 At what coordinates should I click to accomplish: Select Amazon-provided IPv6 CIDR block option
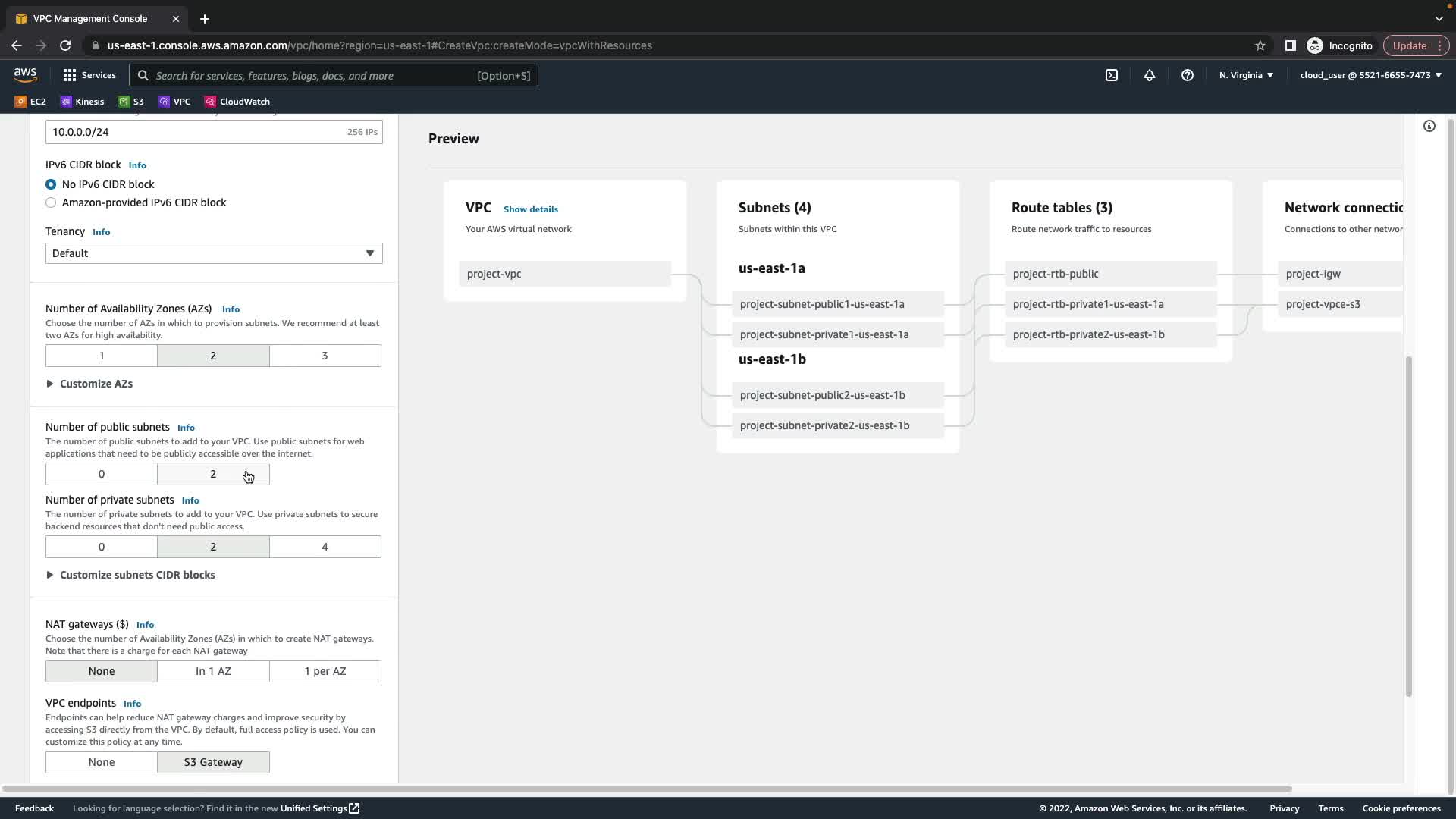51,202
